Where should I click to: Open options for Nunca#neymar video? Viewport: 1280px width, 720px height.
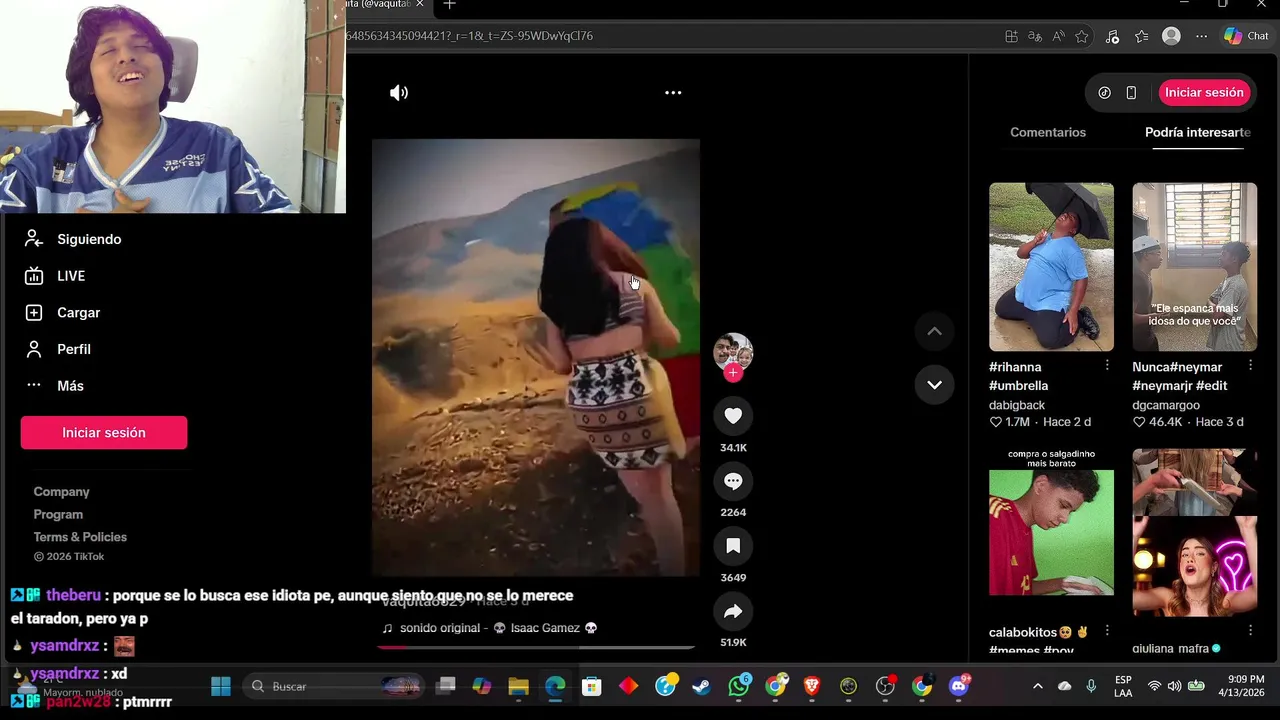click(1249, 366)
